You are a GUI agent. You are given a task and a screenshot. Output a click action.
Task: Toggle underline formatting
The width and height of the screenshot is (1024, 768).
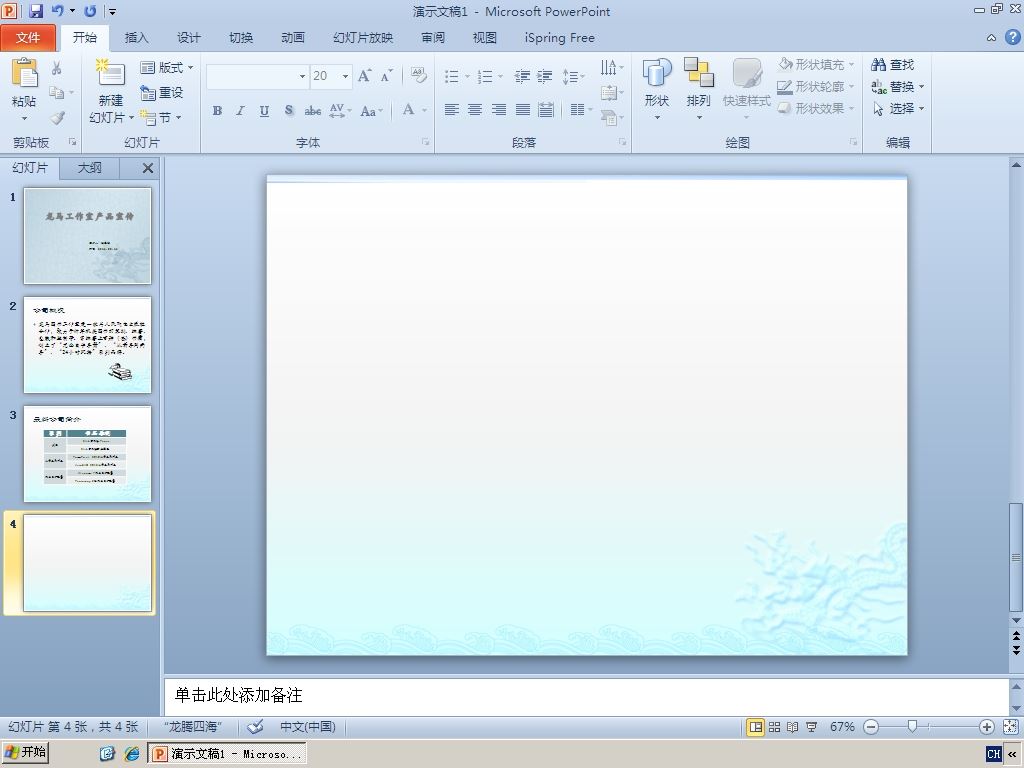coord(264,110)
